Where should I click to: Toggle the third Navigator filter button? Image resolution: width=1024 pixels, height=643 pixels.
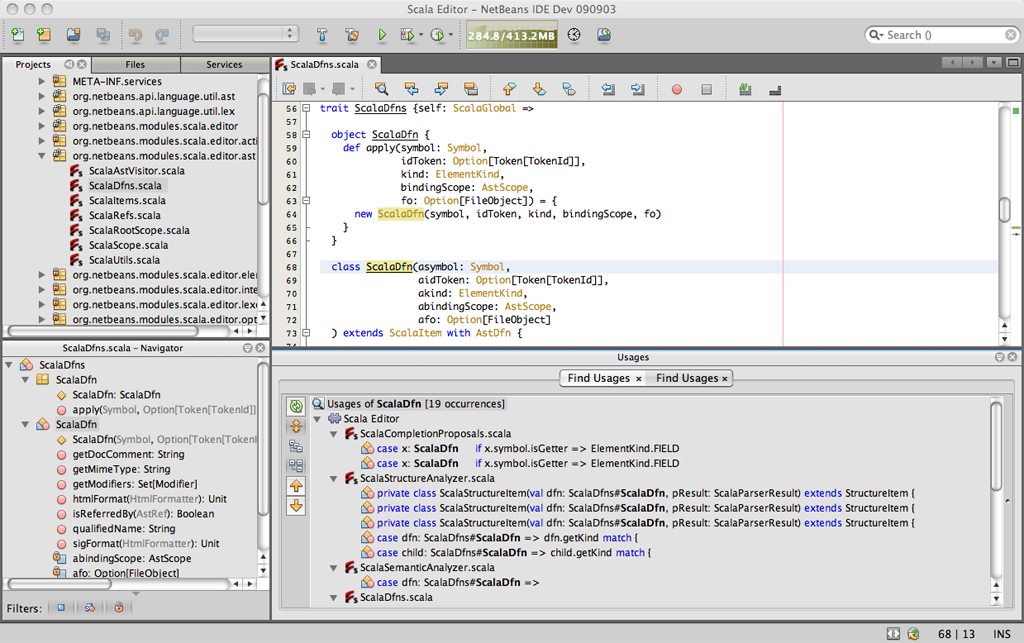(118, 607)
